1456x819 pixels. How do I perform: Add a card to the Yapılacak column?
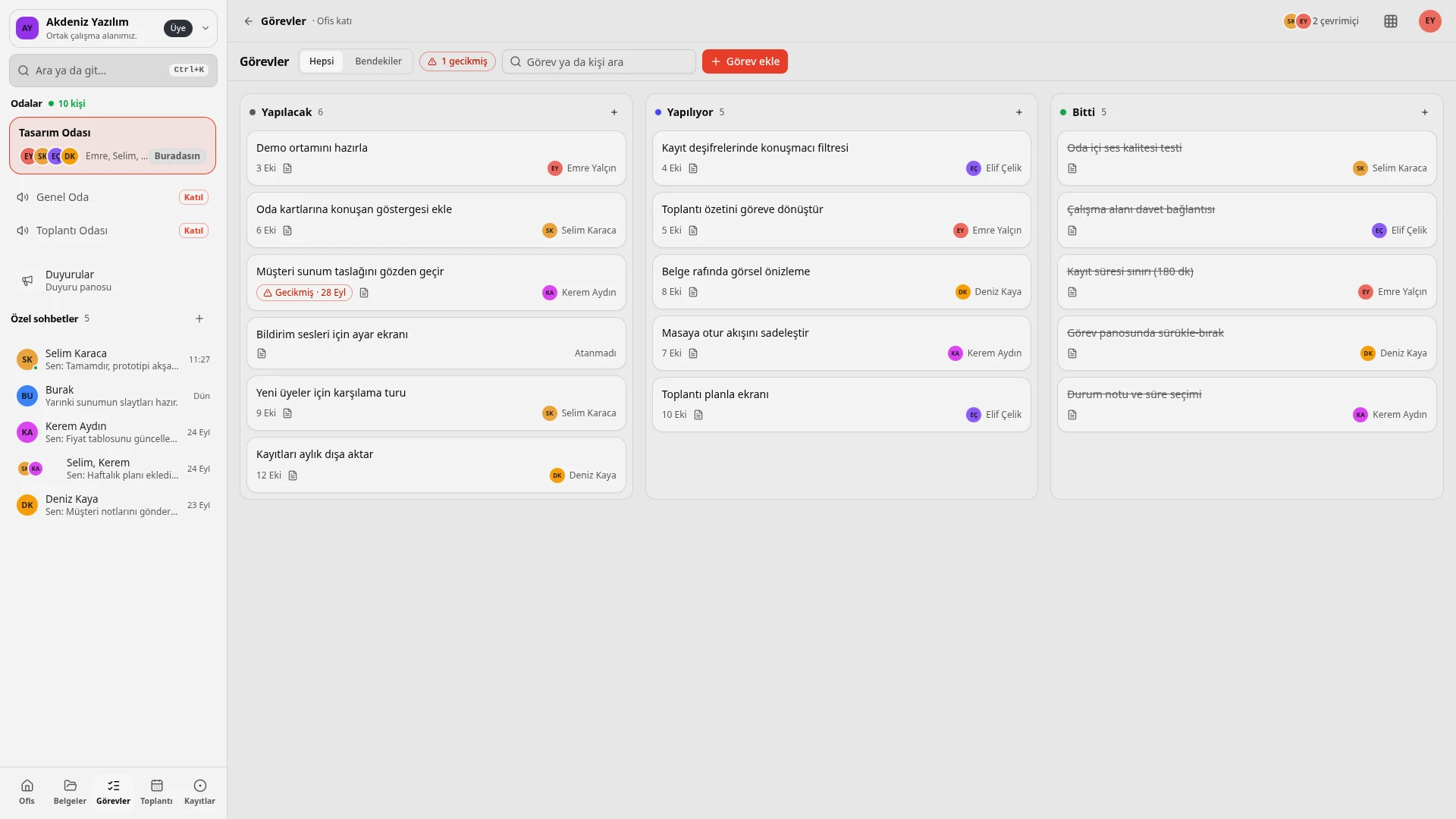tap(614, 112)
